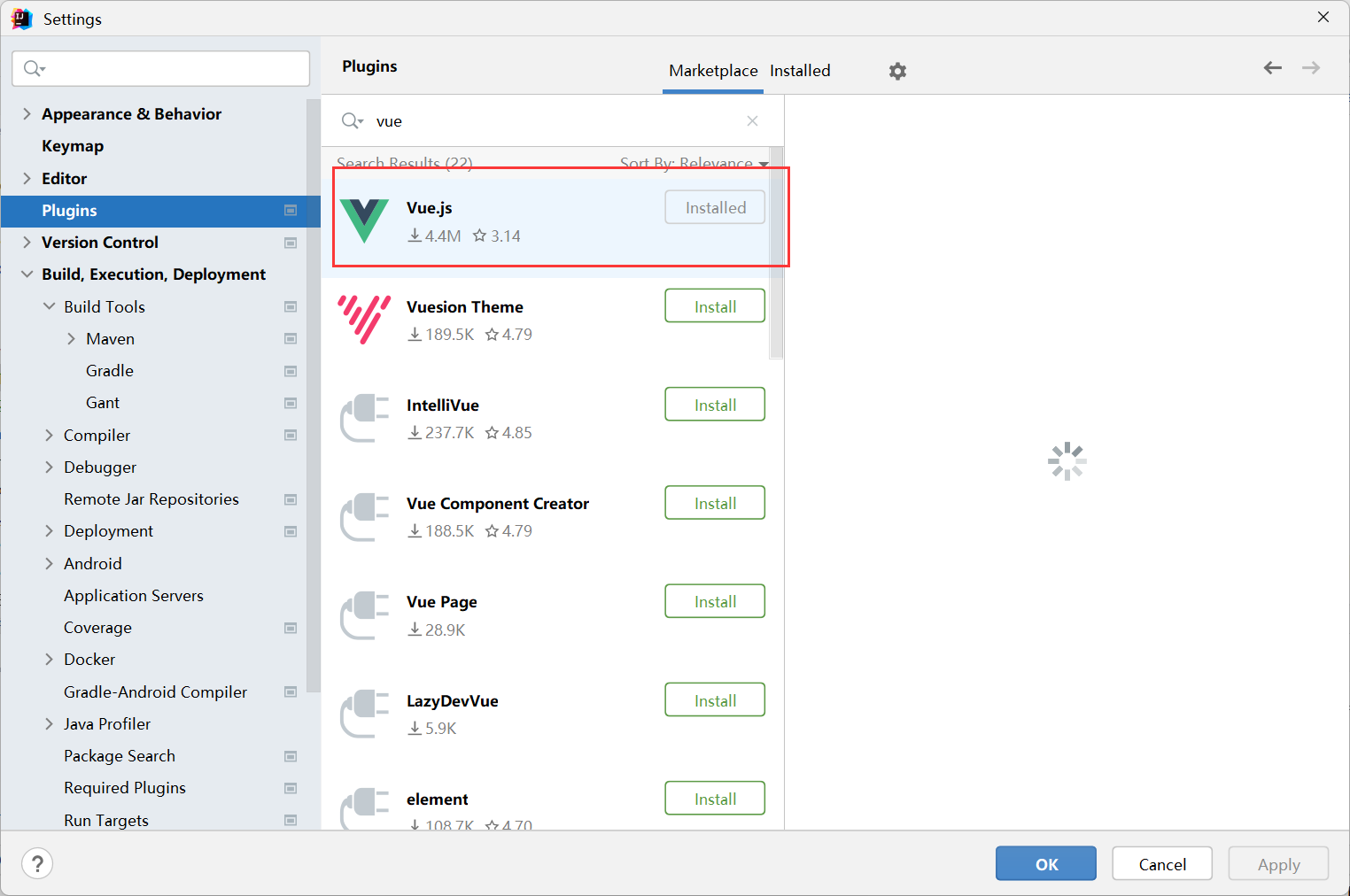Select the Vue.js plugin name
The width and height of the screenshot is (1350, 896).
(x=430, y=208)
